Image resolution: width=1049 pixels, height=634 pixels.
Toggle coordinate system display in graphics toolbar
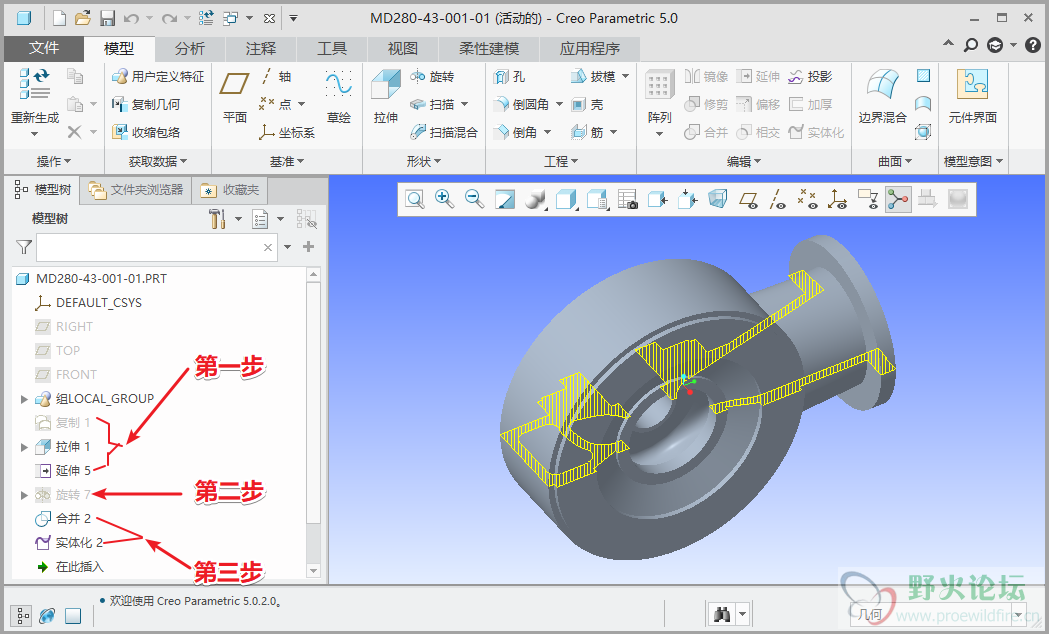[x=838, y=199]
